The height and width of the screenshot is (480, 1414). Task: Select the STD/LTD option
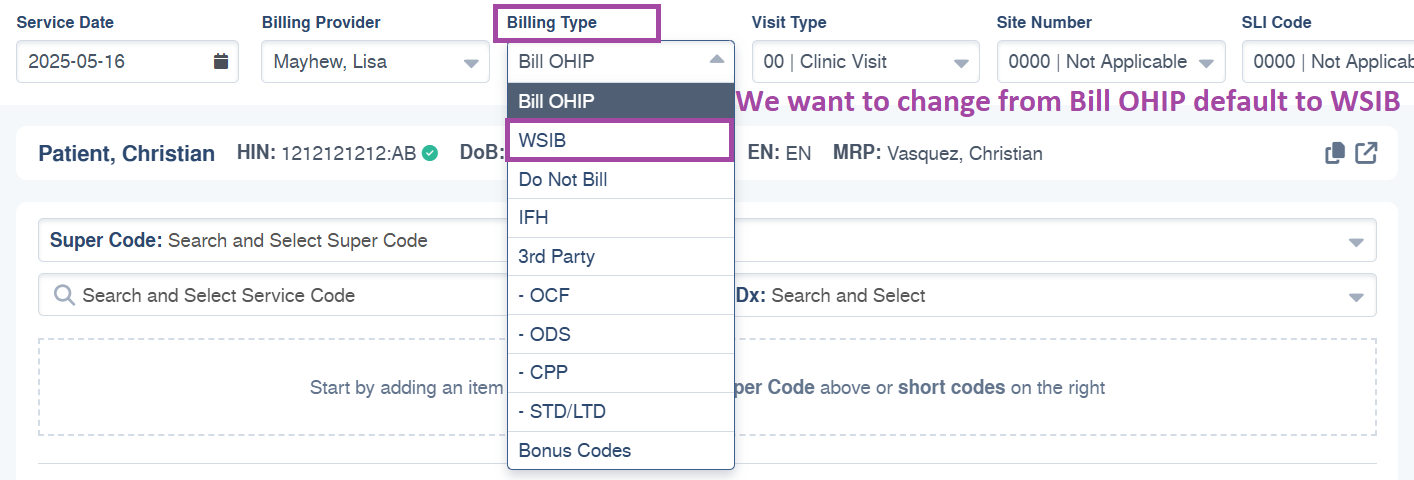click(621, 412)
